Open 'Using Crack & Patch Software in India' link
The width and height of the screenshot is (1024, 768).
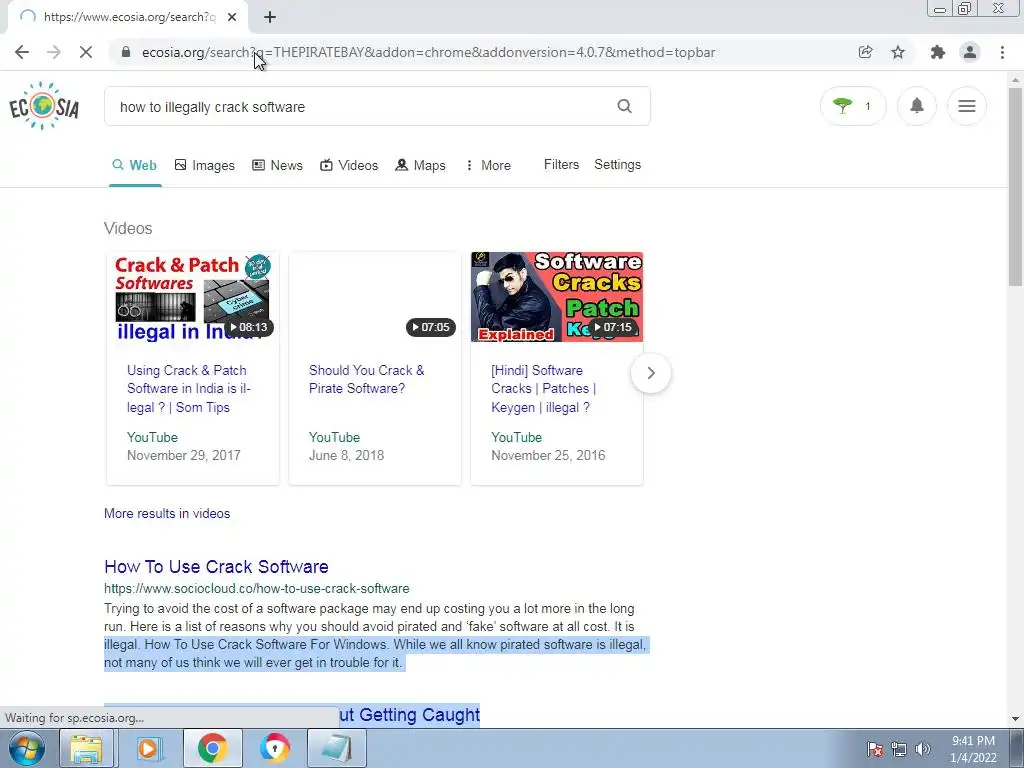coord(189,389)
